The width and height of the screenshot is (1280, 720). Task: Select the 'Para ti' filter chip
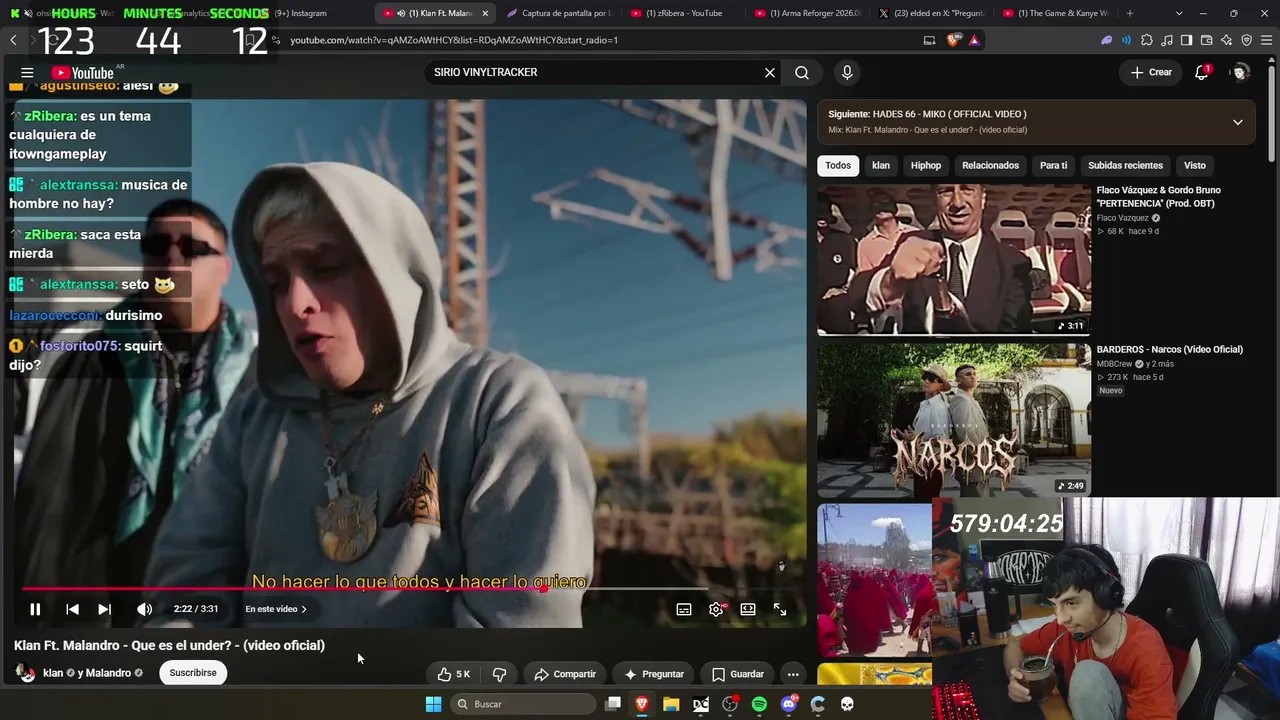click(x=1053, y=165)
